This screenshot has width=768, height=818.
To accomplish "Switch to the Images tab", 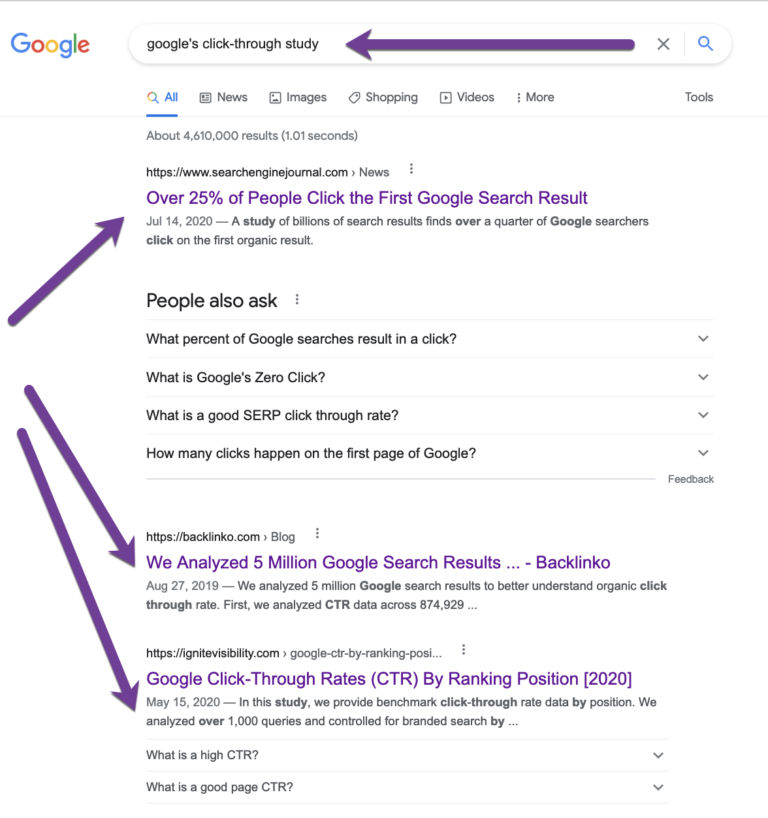I will click(x=297, y=97).
